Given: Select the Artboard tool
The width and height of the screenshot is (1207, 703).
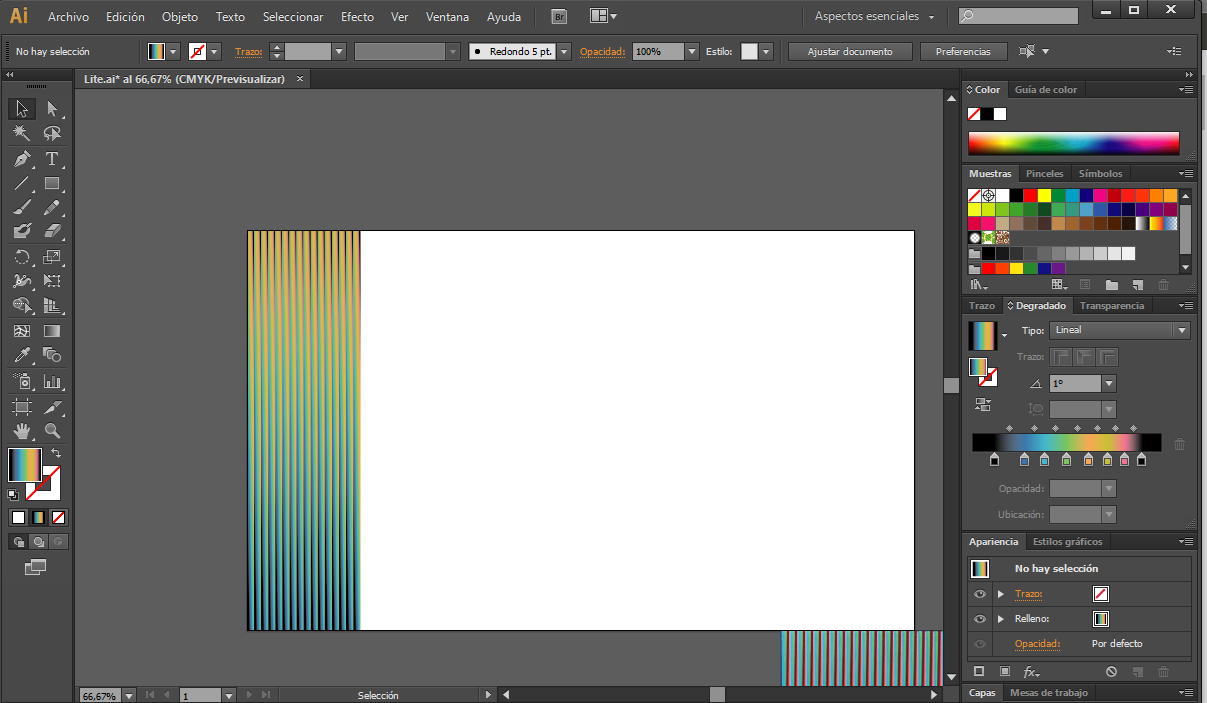Looking at the screenshot, I should point(22,406).
